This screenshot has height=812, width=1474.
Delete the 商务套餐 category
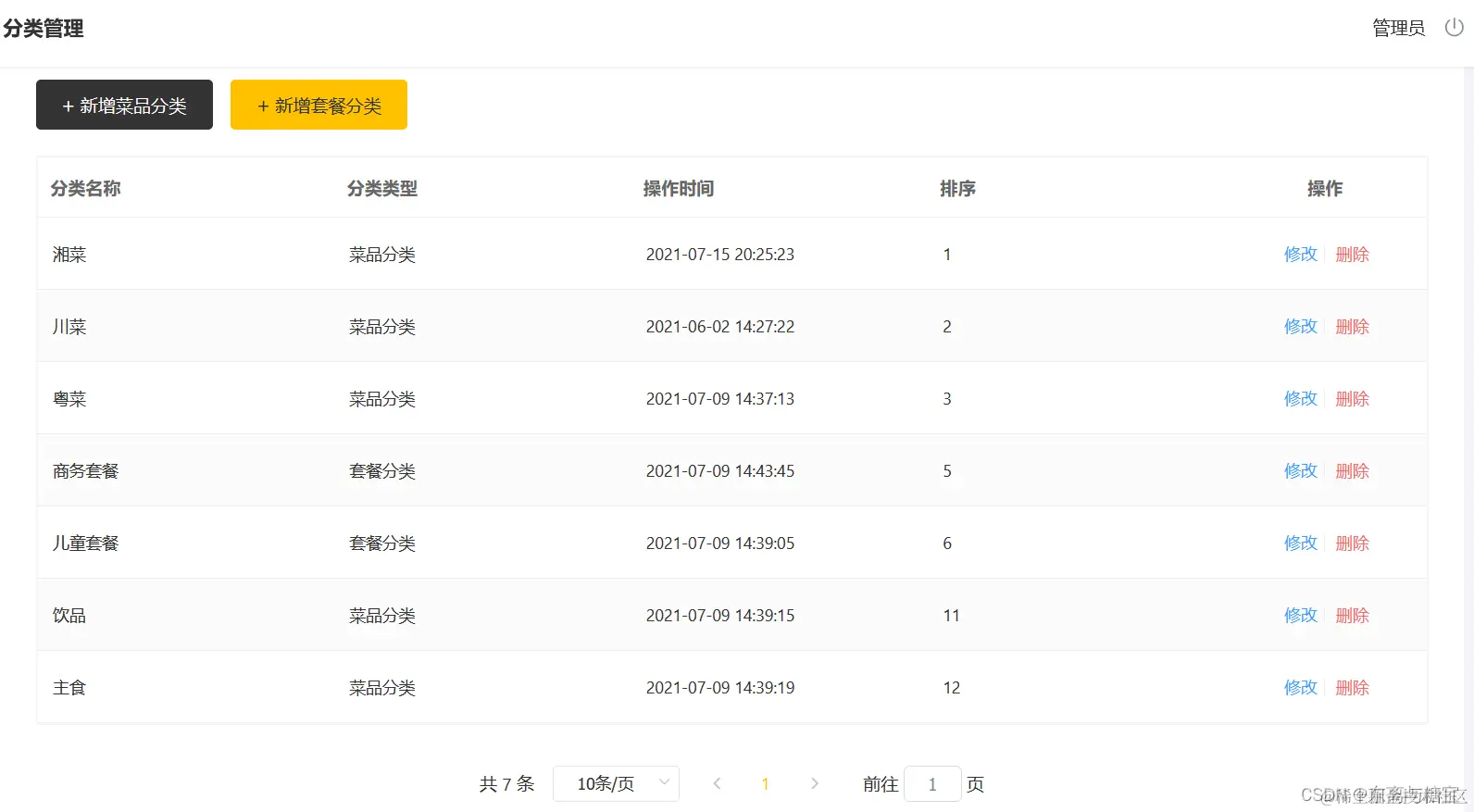click(x=1352, y=470)
